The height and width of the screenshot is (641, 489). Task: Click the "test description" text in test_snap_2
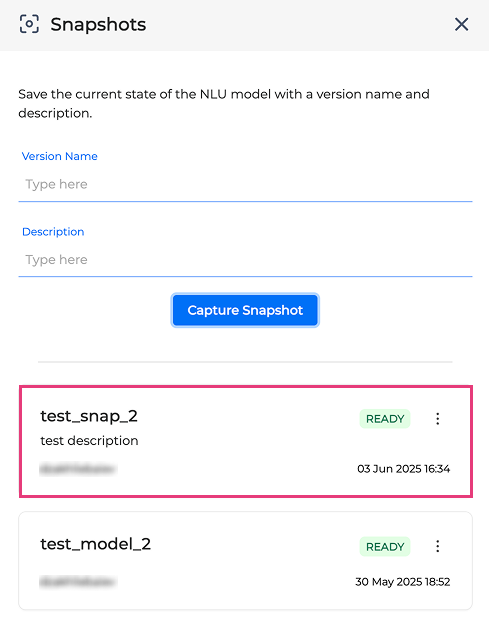[89, 441]
